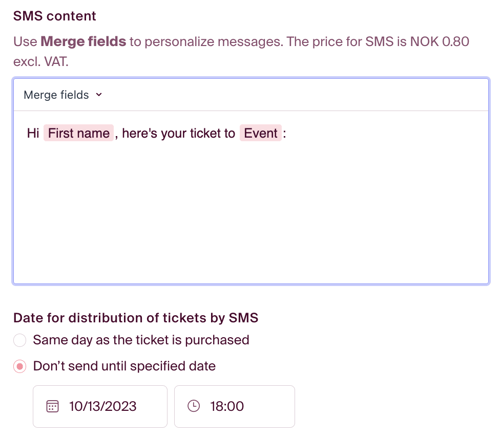Screen dimensions: 501x439
Task: Select the First name merge tag
Action: point(79,133)
